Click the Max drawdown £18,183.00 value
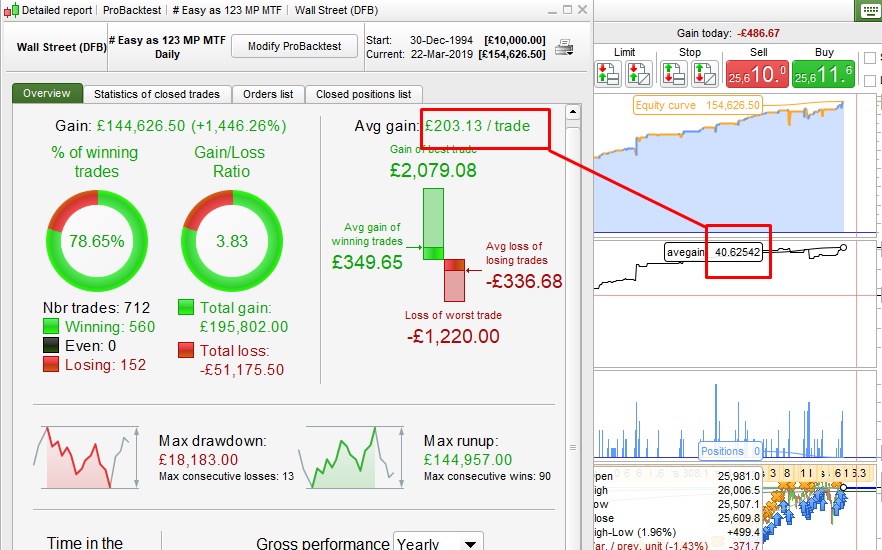 [199, 459]
